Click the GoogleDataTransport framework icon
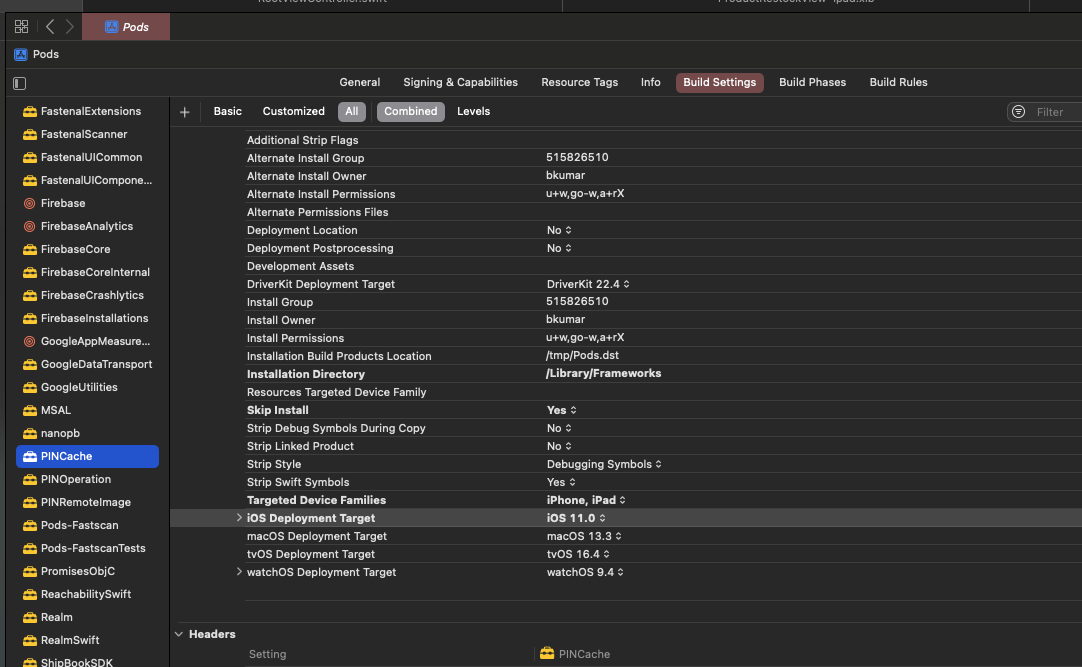This screenshot has height=667, width=1082. tap(30, 364)
